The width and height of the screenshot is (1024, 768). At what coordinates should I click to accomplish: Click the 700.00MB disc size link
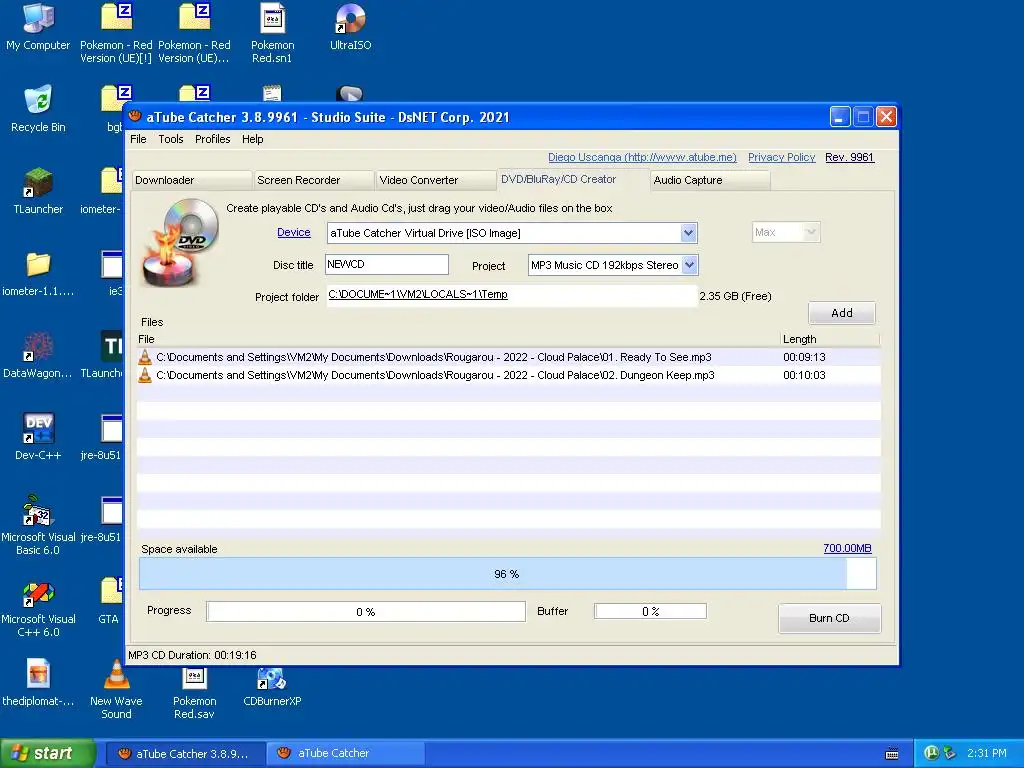[847, 549]
